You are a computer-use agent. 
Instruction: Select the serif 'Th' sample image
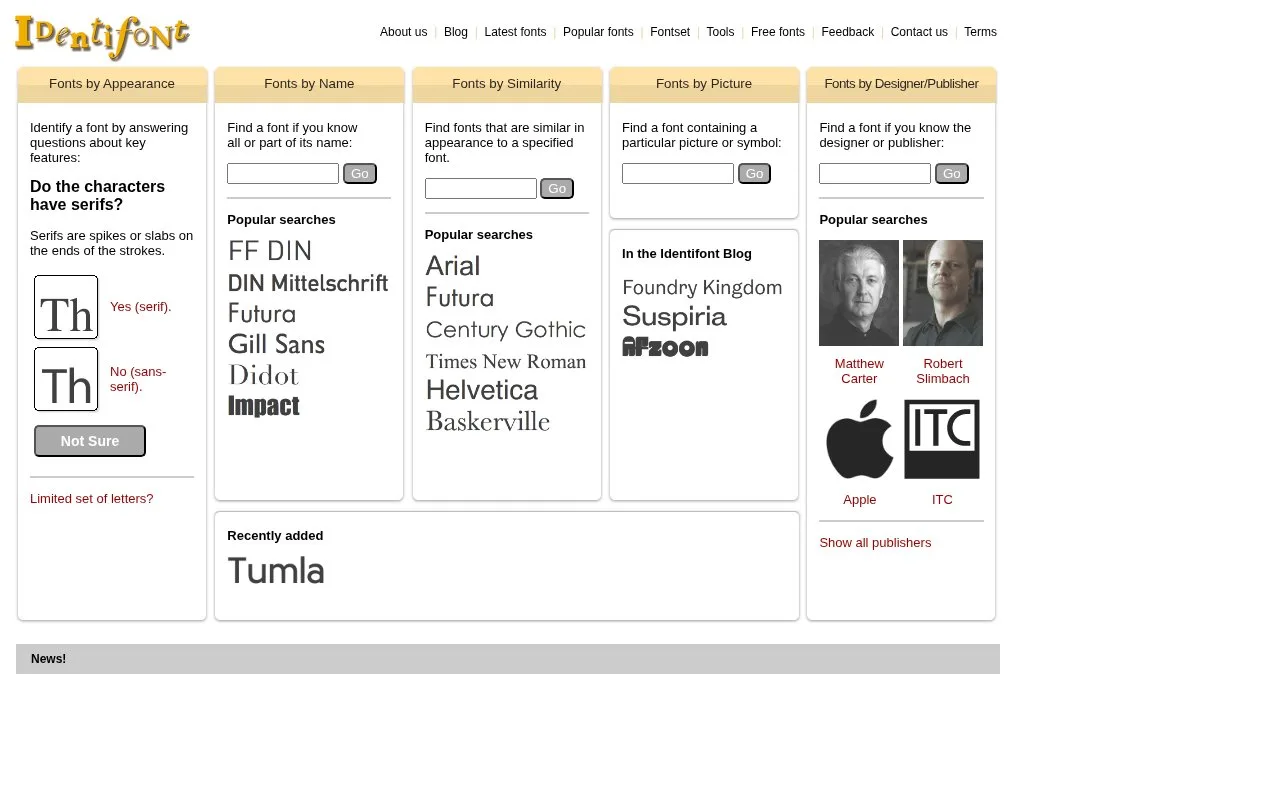tap(66, 307)
